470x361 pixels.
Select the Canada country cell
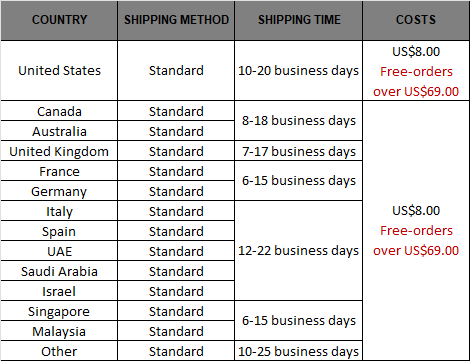(59, 111)
